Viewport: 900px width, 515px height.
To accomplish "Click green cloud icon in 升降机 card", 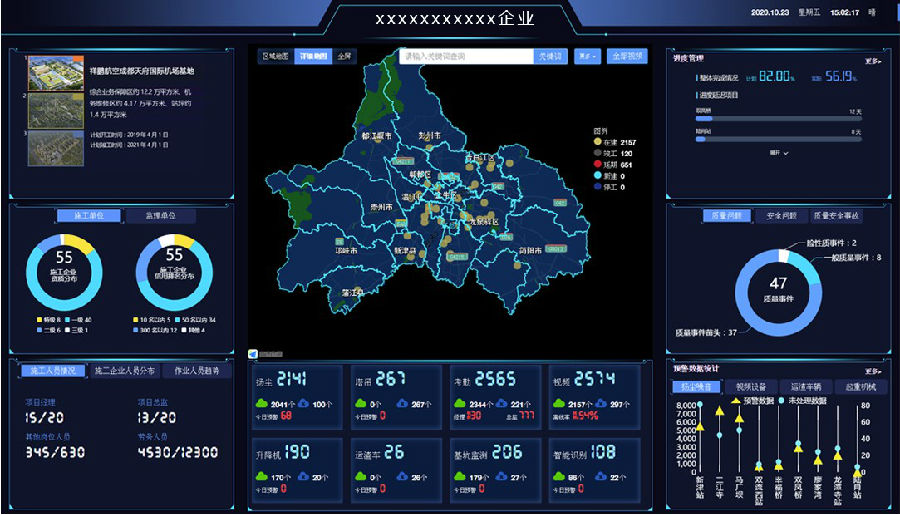I will pos(262,477).
